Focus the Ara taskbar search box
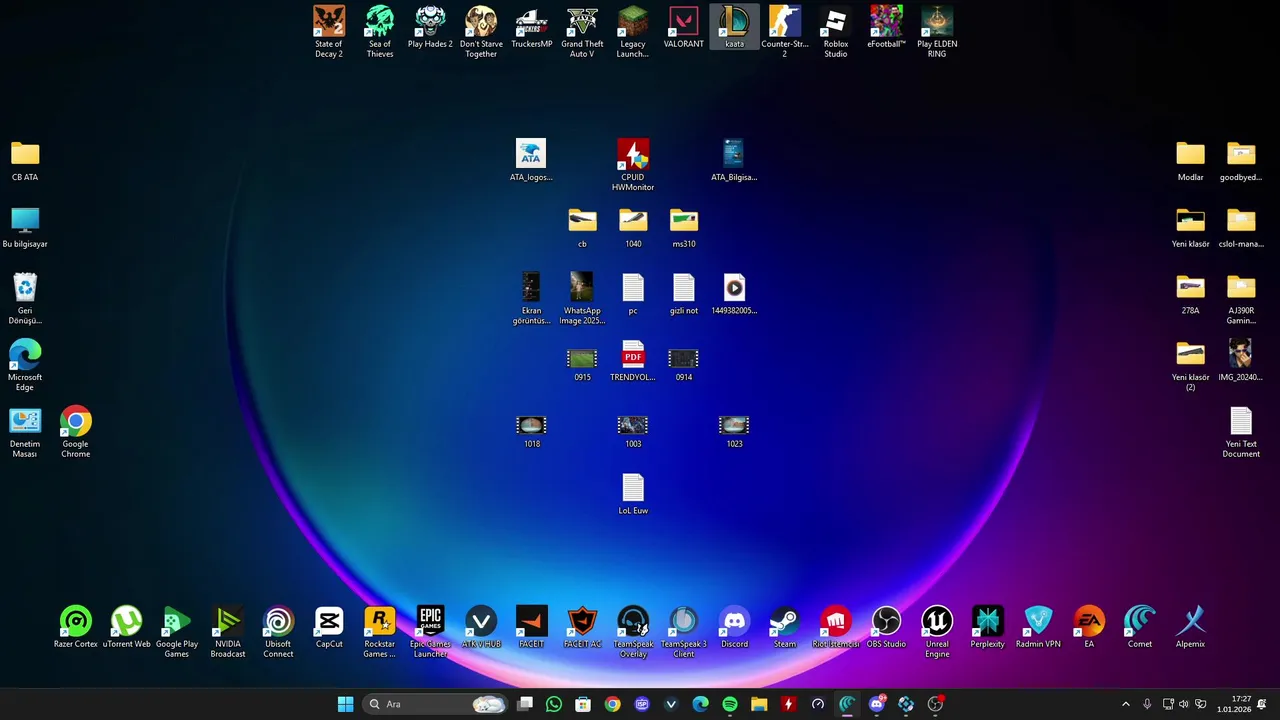Image resolution: width=1280 pixels, height=720 pixels. click(x=436, y=704)
